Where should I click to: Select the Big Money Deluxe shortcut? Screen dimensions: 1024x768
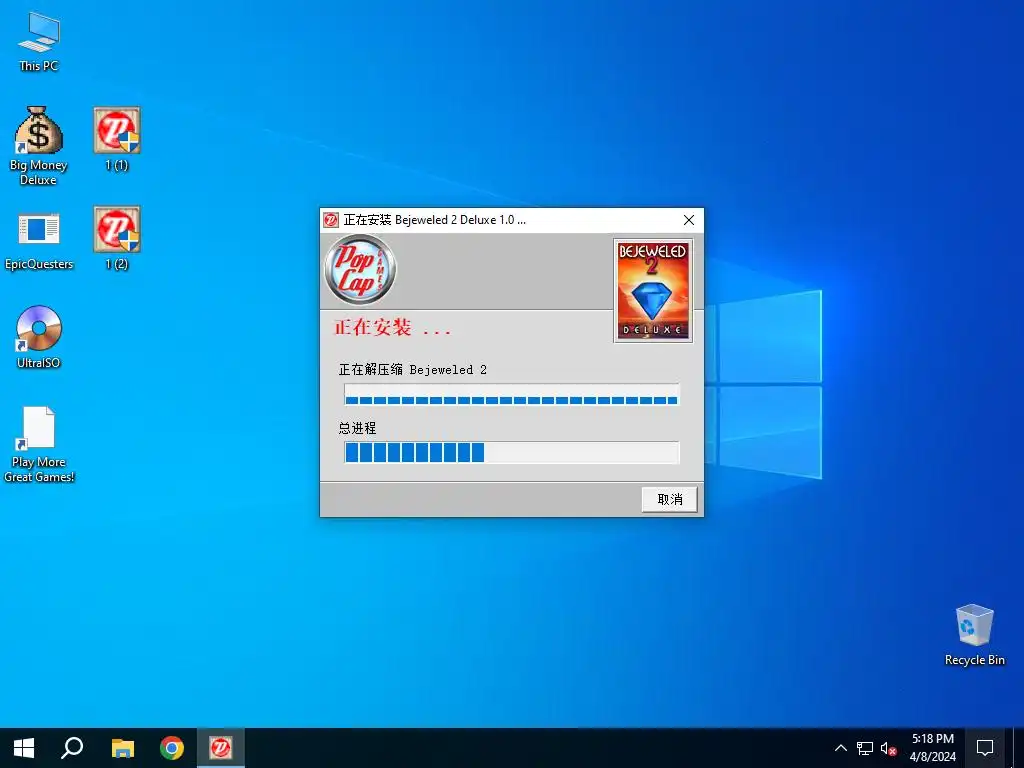(x=39, y=146)
